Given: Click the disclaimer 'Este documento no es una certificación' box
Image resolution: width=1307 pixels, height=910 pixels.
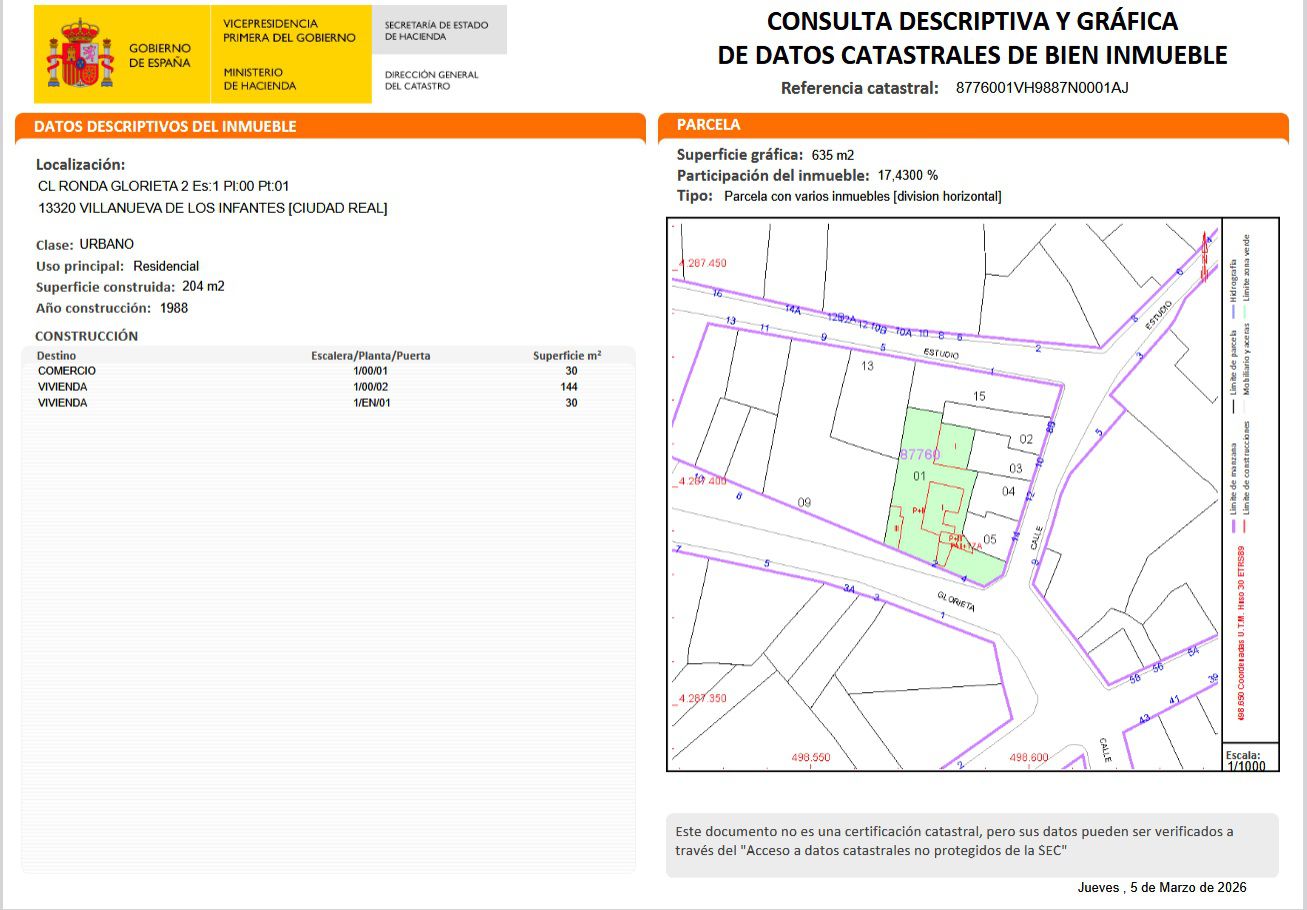Looking at the screenshot, I should 972,845.
